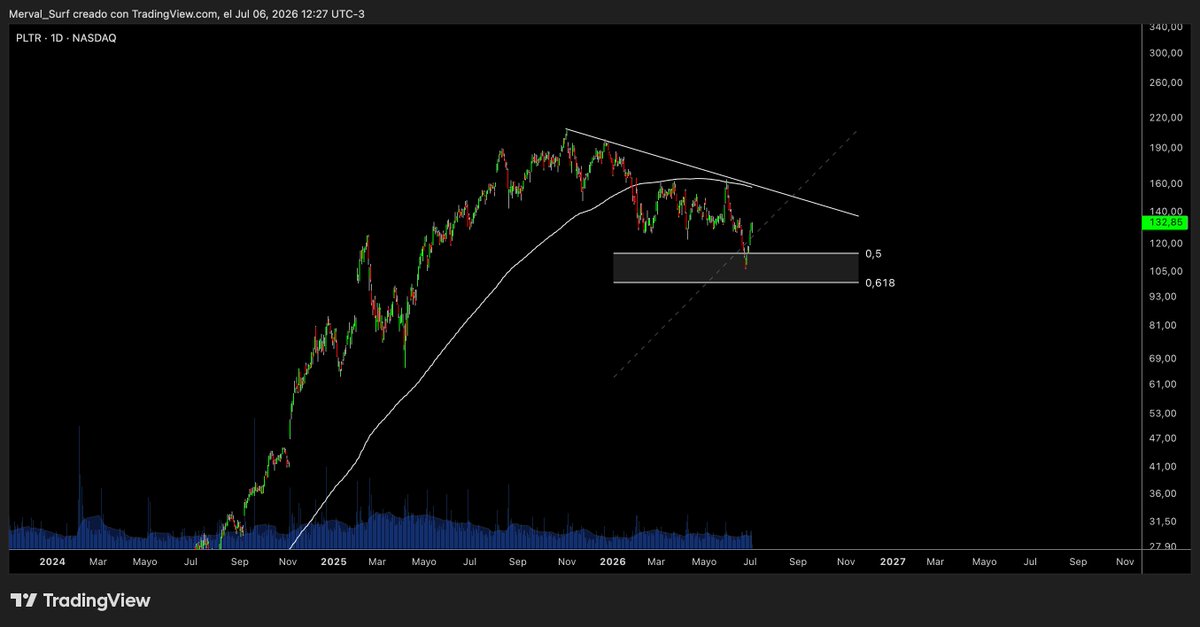This screenshot has height=627, width=1200.
Task: Click the 2027 time axis label
Action: click(892, 562)
